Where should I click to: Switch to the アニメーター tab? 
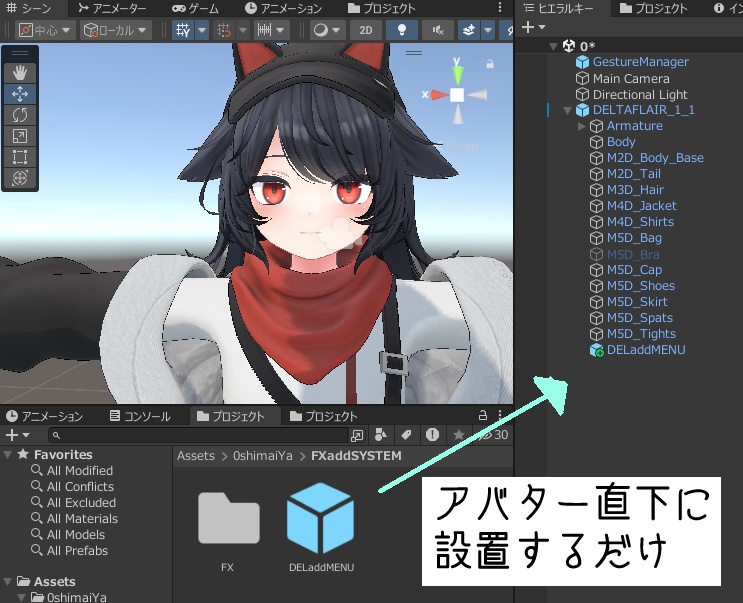point(112,8)
